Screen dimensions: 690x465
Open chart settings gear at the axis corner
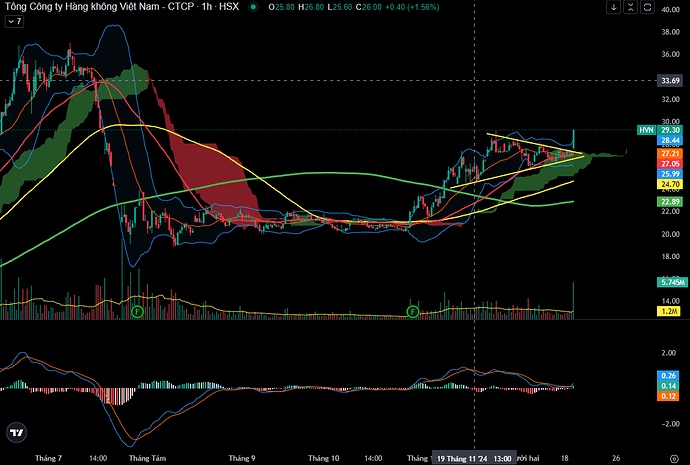tap(674, 458)
